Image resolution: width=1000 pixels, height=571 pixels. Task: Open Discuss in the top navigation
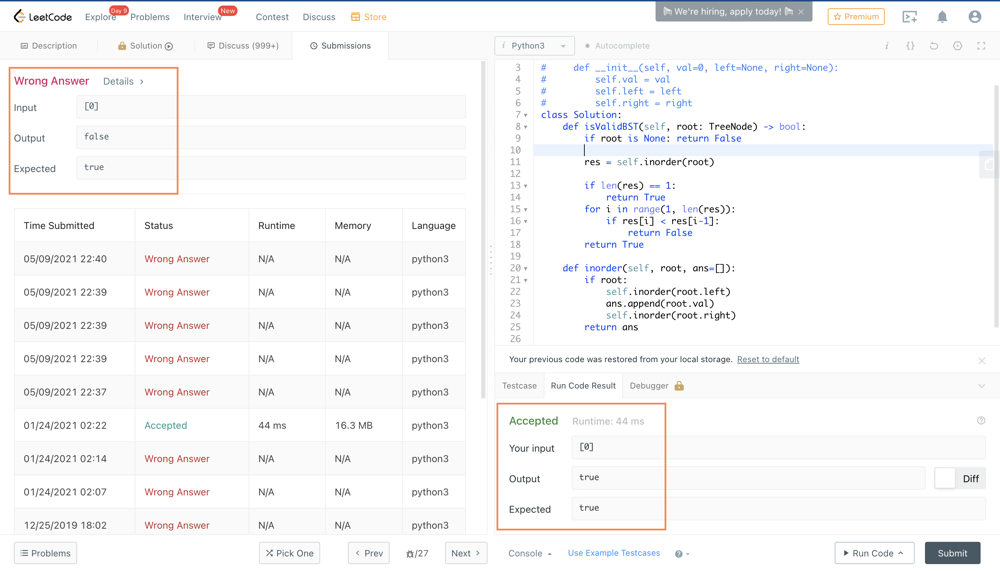(x=319, y=17)
